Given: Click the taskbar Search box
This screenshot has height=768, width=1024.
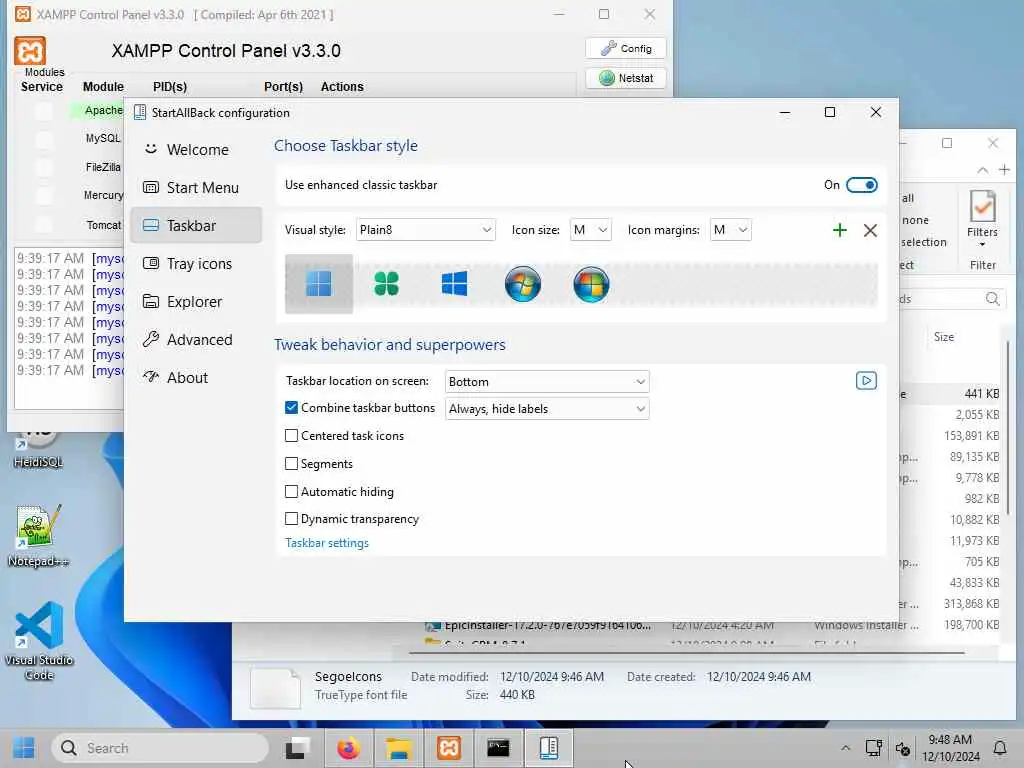Looking at the screenshot, I should (x=159, y=748).
